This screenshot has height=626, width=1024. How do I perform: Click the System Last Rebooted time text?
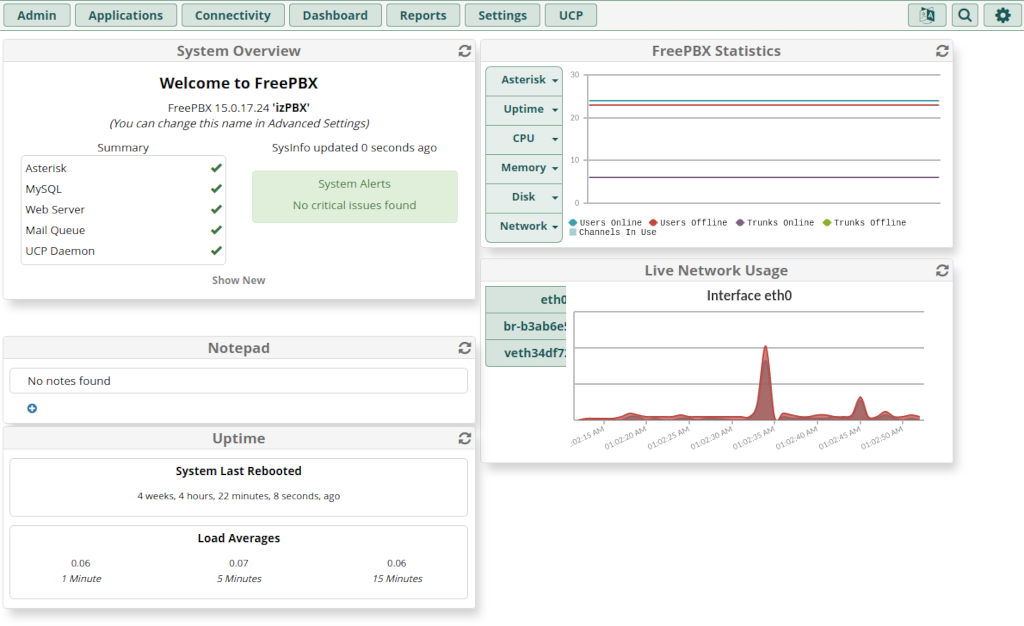[238, 496]
